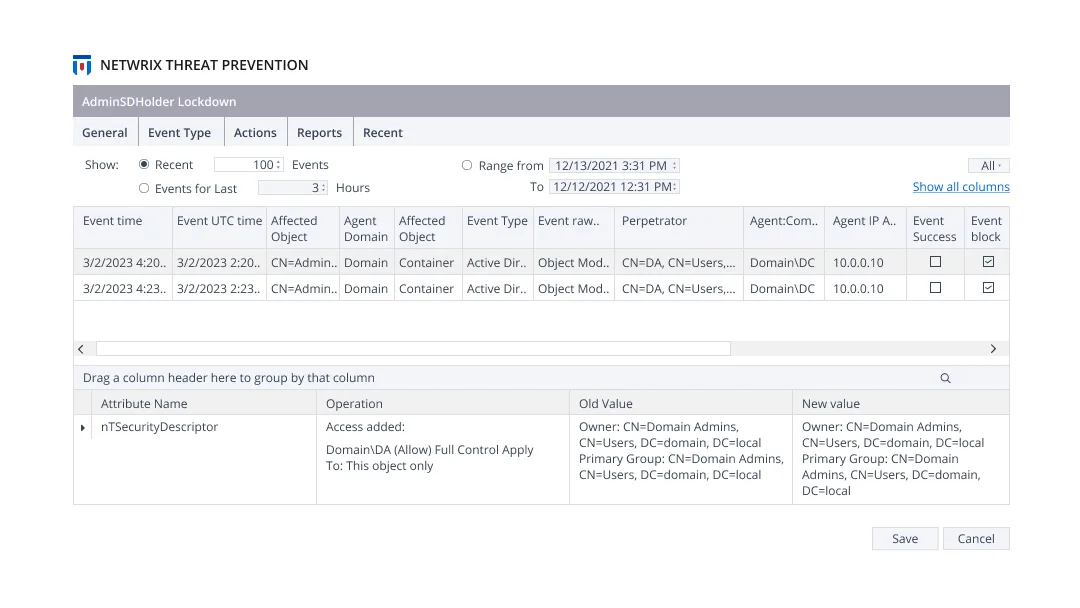Click the Event raw.. column header
This screenshot has height=608, width=1080.
tap(574, 228)
